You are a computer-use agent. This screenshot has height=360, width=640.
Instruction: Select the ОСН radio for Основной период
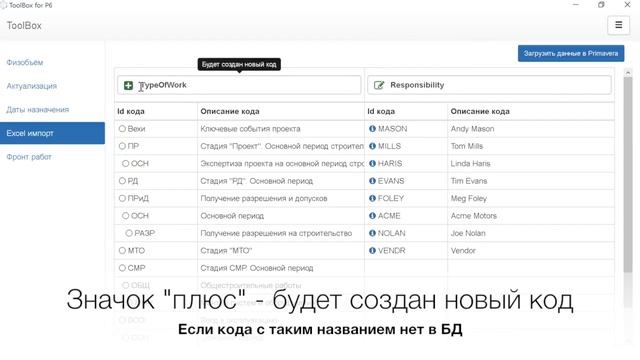(125, 216)
